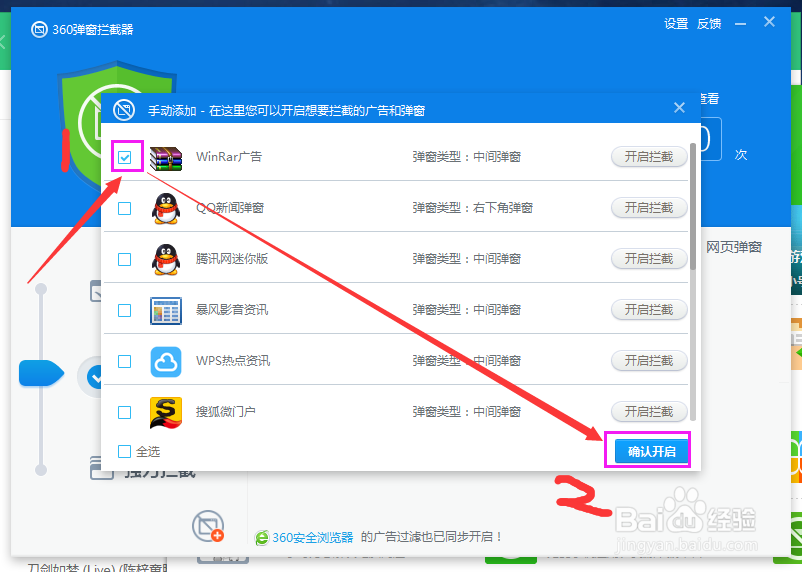The width and height of the screenshot is (802, 572).
Task: Select the 暴风影音资讯 name text
Action: (232, 310)
